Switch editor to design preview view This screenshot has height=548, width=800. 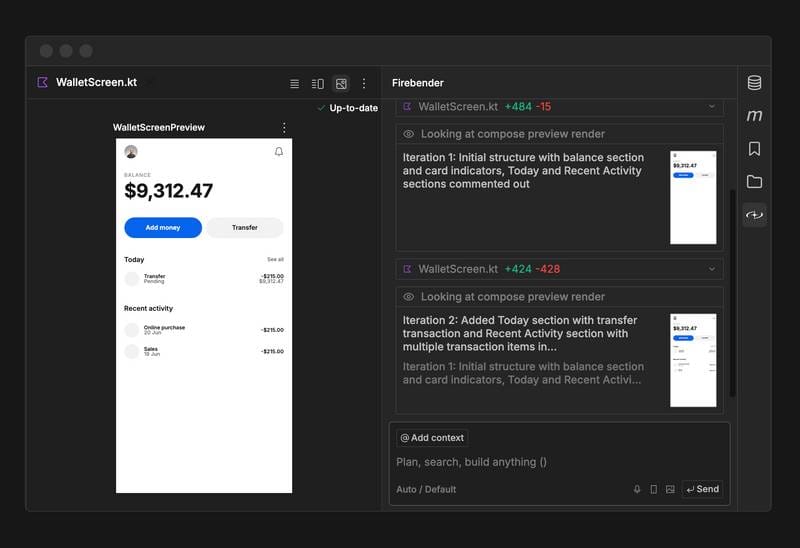point(341,84)
